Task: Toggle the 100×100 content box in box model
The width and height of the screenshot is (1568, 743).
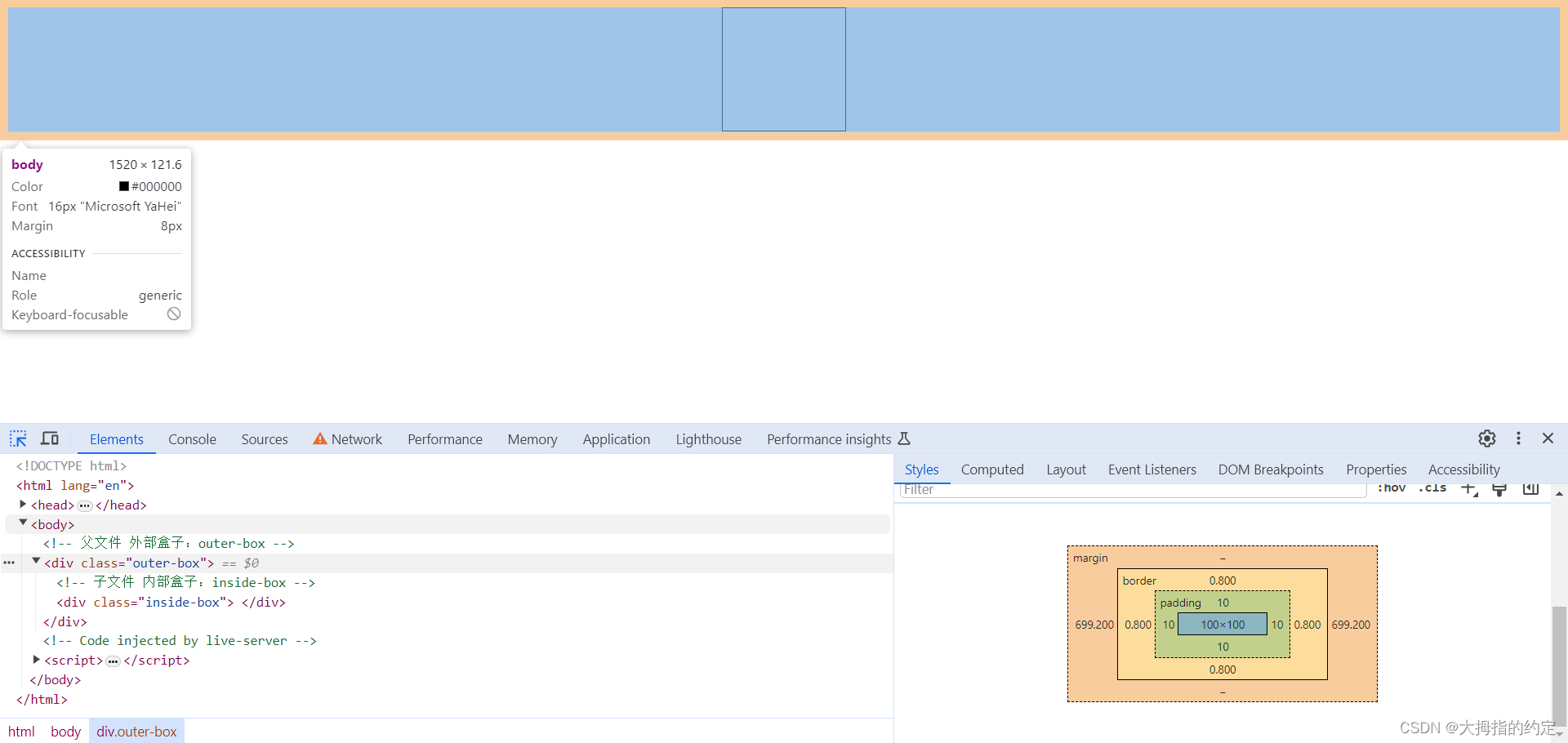Action: [x=1223, y=624]
